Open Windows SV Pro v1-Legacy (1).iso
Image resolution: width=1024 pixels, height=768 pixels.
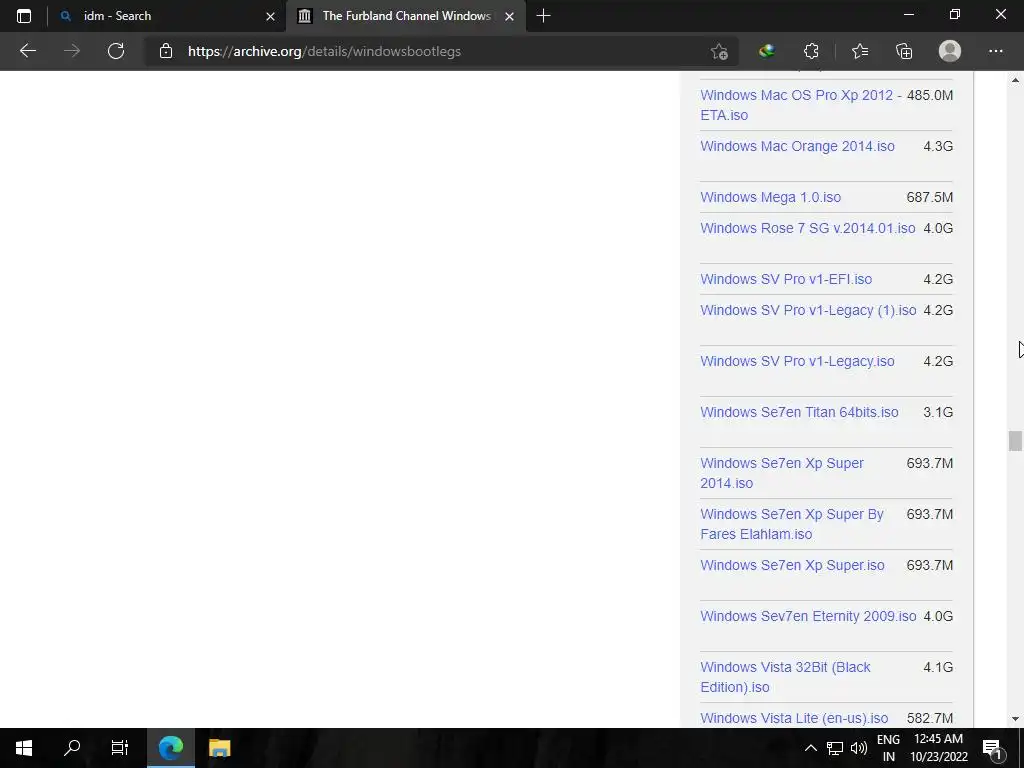[x=808, y=310]
